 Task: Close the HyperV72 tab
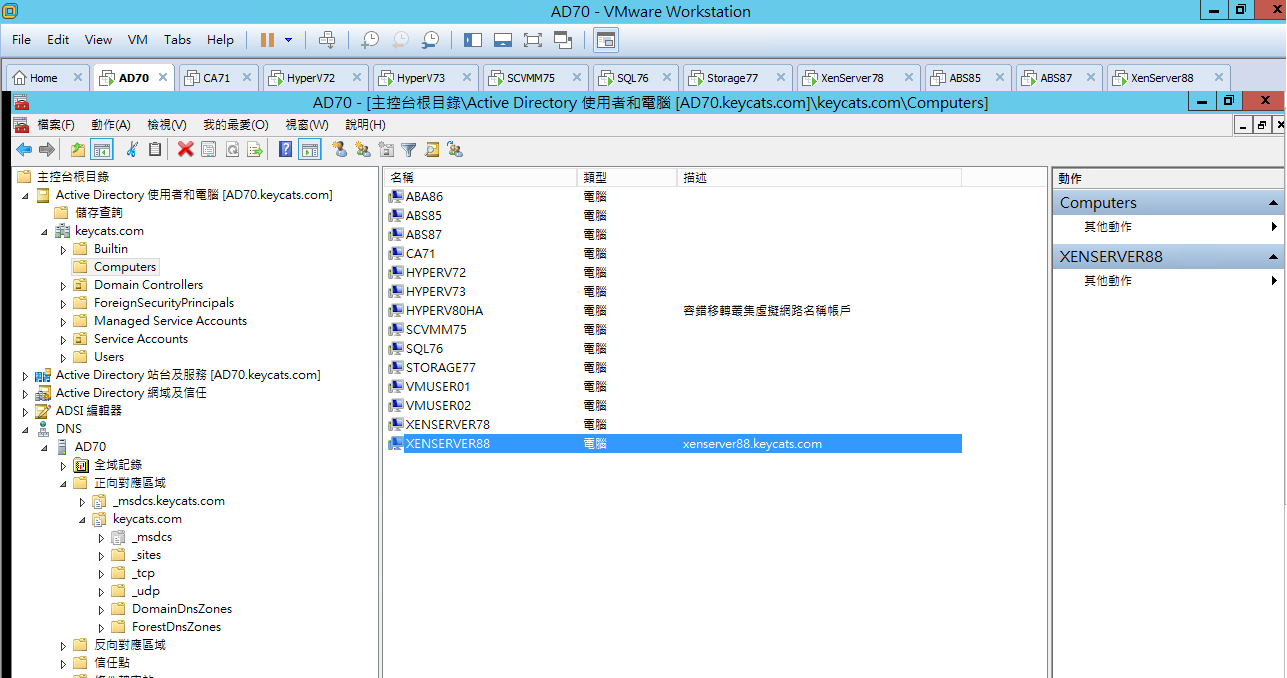(x=355, y=77)
